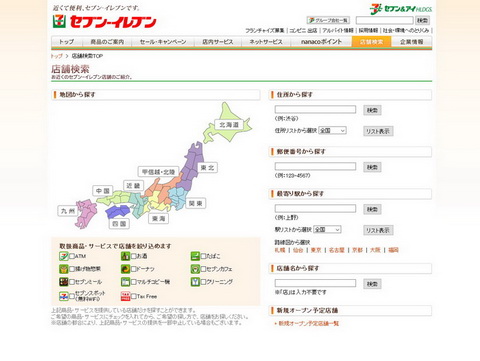Open the 札幌 route map link
This screenshot has height=361, width=480.
click(280, 250)
